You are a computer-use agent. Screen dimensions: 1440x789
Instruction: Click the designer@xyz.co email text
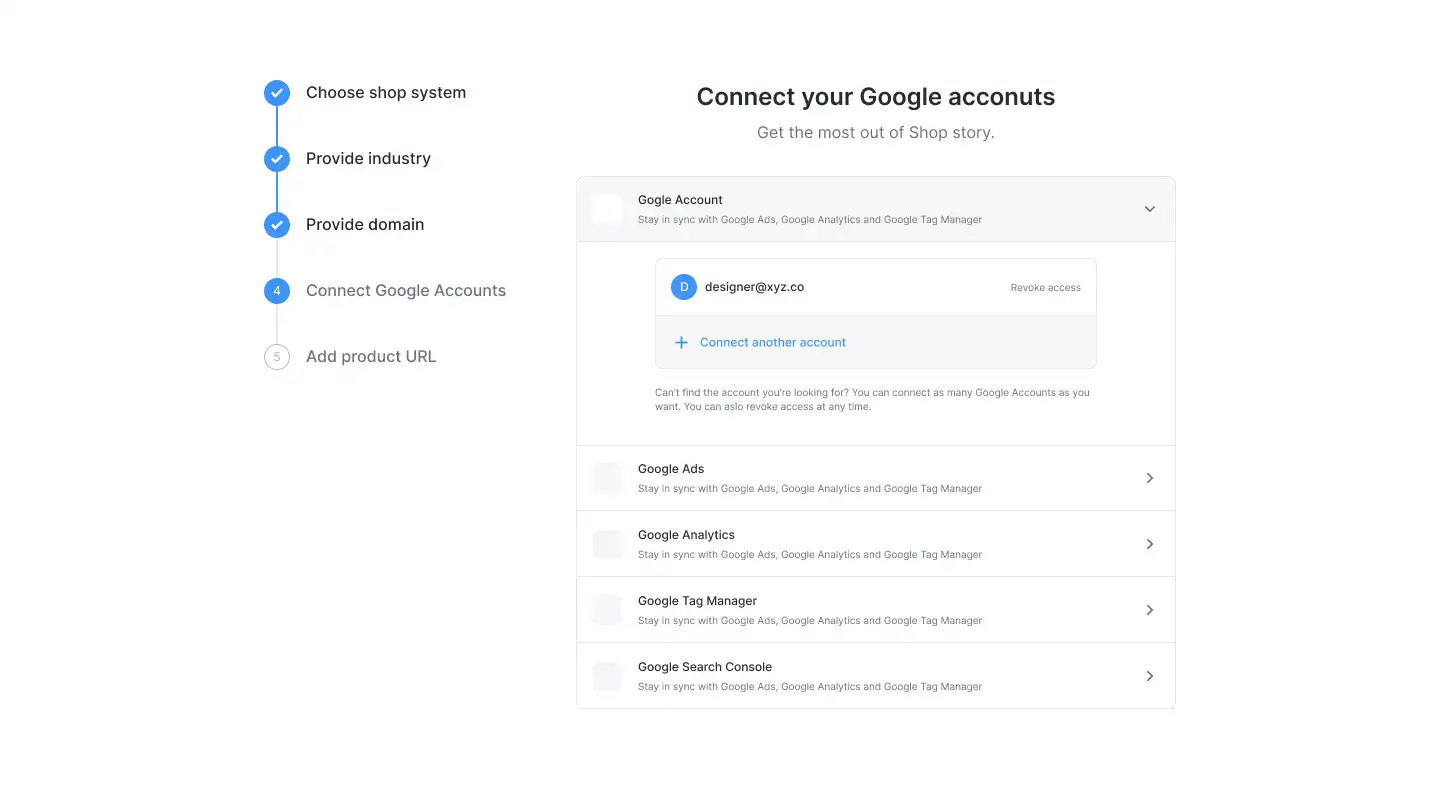click(x=754, y=287)
